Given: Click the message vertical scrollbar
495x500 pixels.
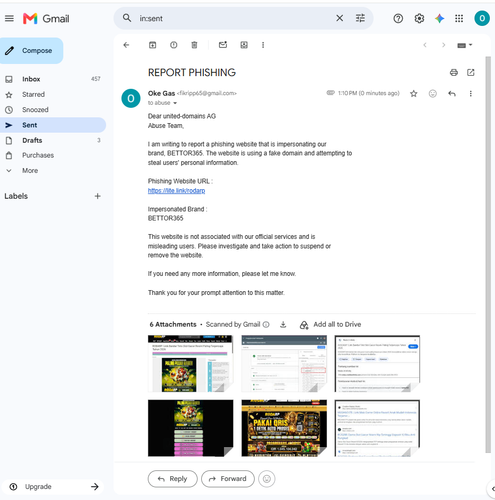Looking at the screenshot, I should pos(488,255).
